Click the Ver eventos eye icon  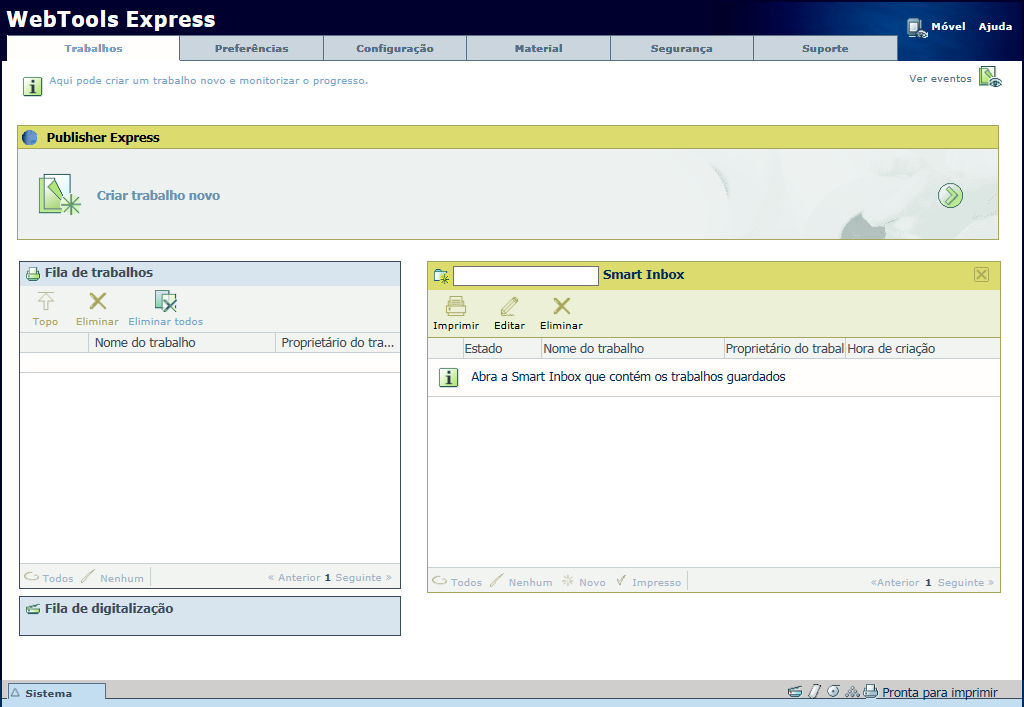click(x=990, y=77)
